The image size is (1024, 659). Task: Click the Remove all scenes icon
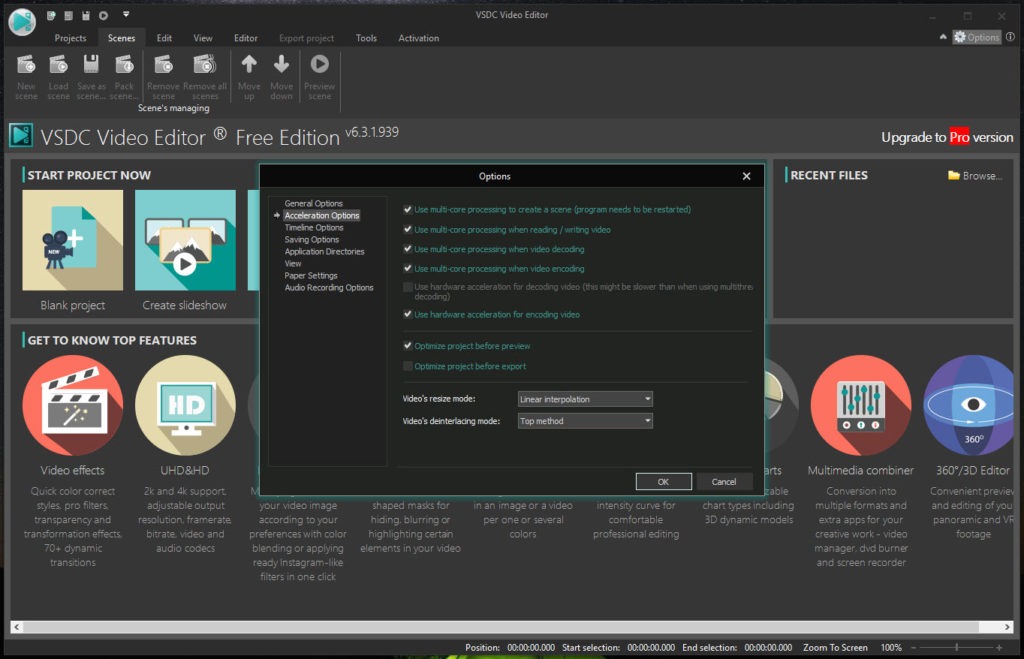click(205, 65)
